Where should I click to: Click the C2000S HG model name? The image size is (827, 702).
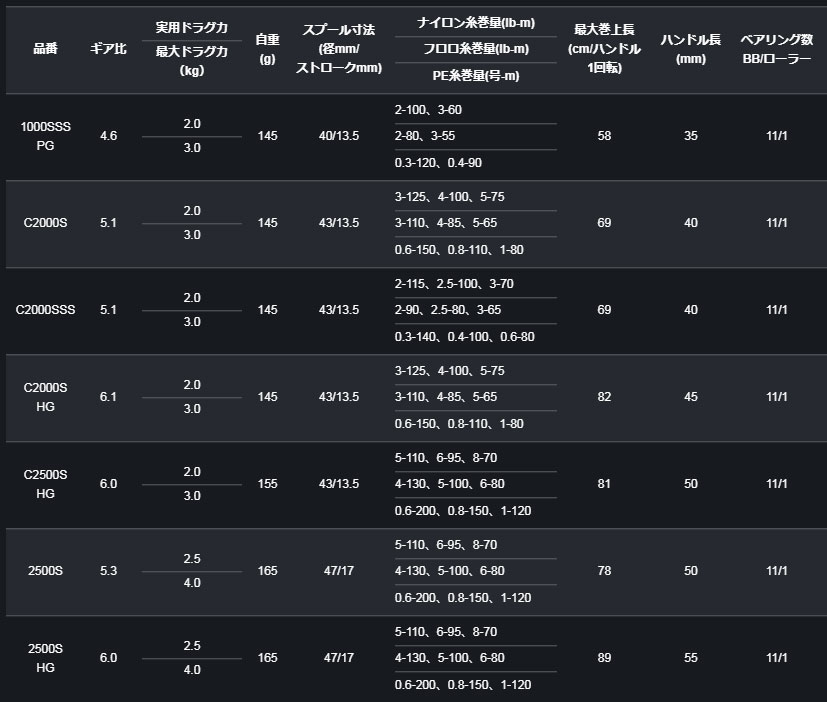[x=45, y=397]
